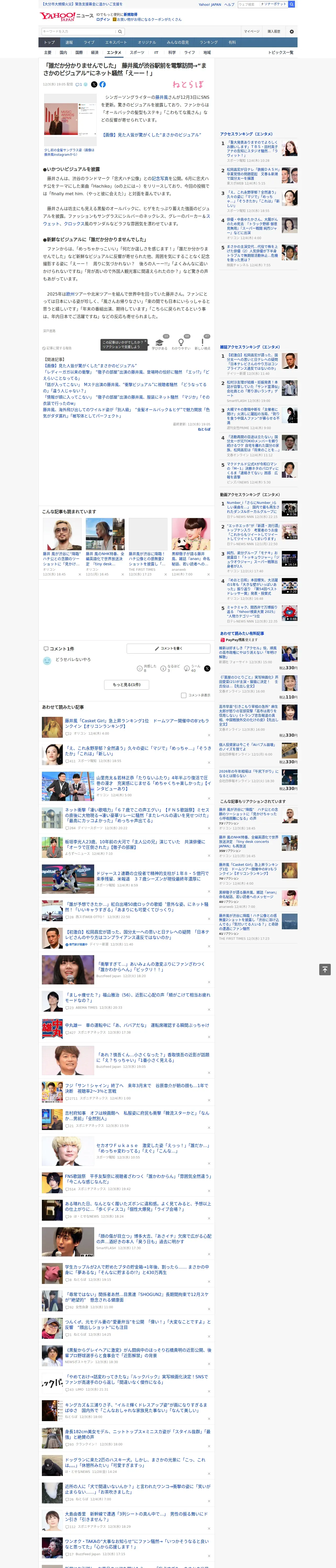Dismiss the 永野芽郁 recommended article
Screen dimensions: 336x1568
pos(209,762)
